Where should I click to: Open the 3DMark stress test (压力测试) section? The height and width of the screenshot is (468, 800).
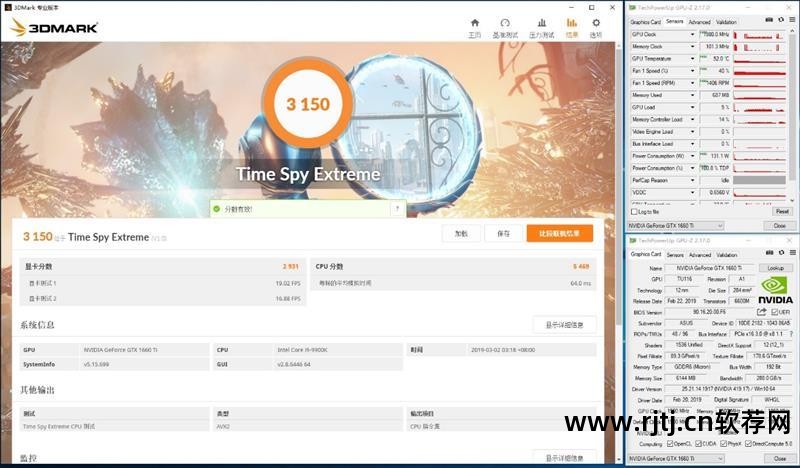(x=541, y=28)
